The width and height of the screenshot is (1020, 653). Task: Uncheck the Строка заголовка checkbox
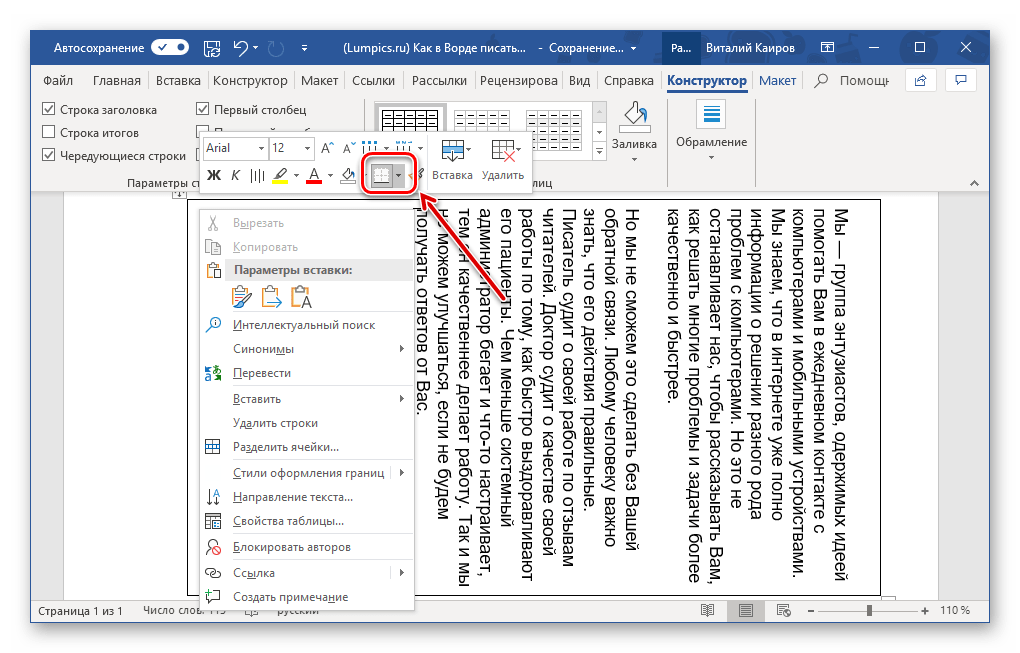(x=49, y=110)
